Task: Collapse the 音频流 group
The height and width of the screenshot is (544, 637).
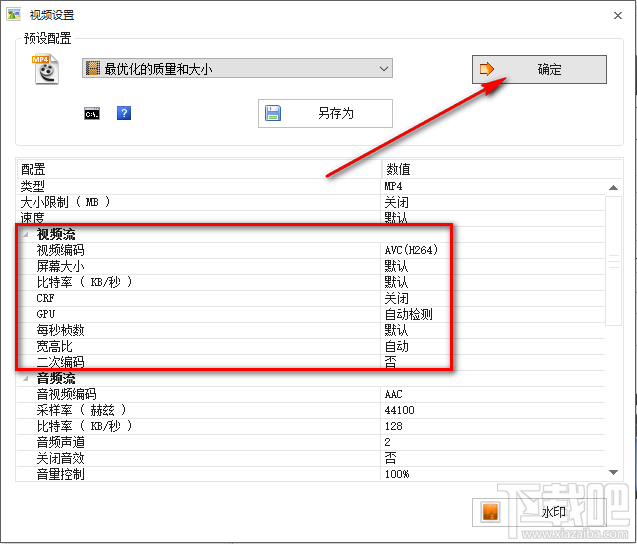Action: [26, 378]
